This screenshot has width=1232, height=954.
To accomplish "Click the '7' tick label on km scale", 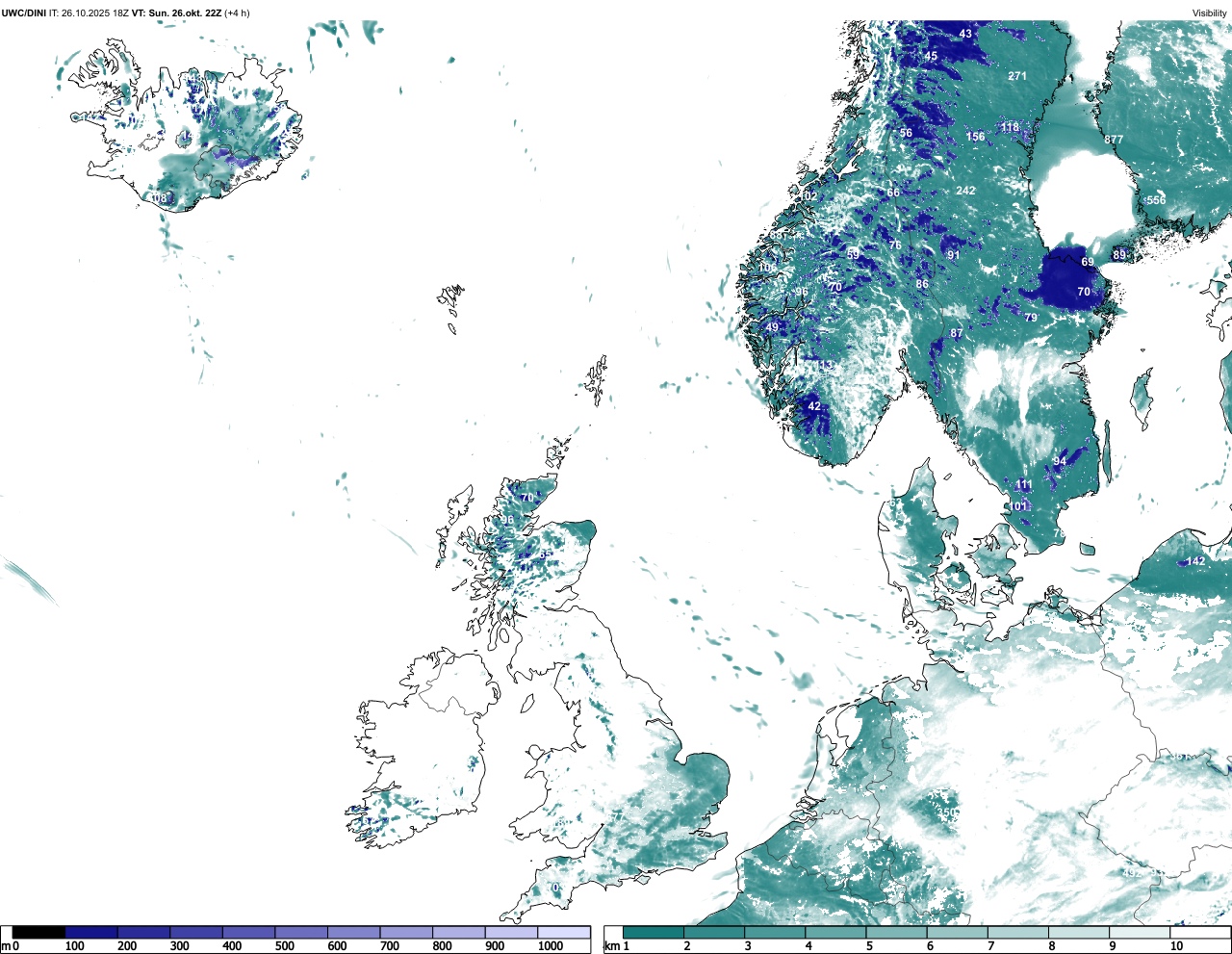I will click(990, 946).
